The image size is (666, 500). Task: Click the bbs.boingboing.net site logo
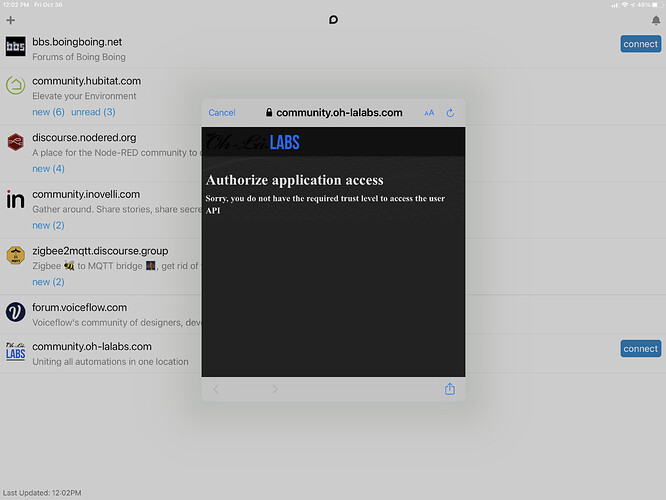coord(16,46)
